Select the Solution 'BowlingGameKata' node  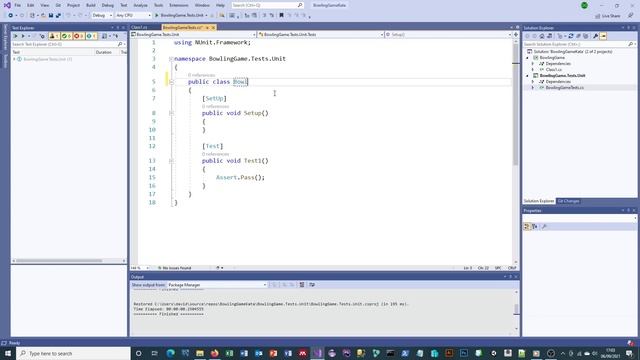[x=573, y=51]
